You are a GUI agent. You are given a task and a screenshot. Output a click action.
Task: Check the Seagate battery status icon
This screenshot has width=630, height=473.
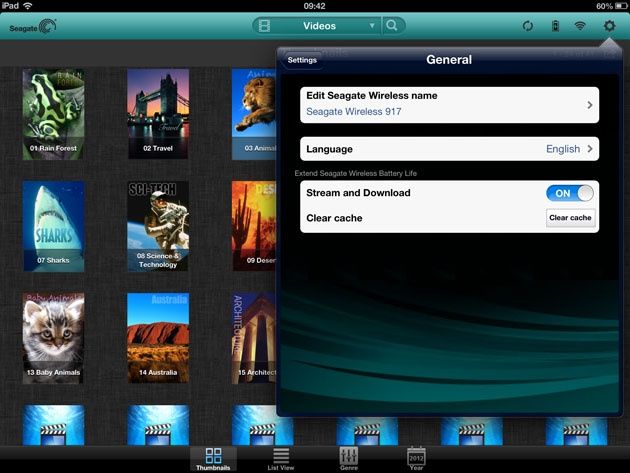pos(555,26)
